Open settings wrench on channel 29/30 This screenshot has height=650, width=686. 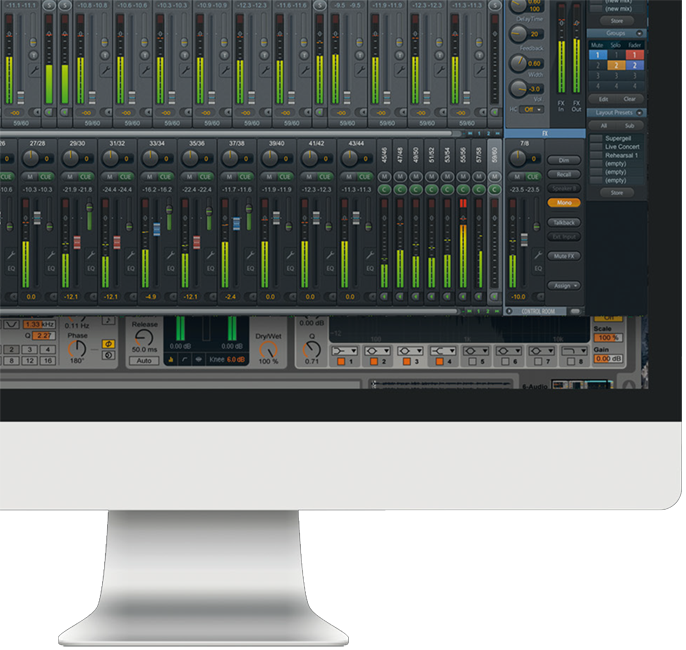pyautogui.click(x=91, y=254)
